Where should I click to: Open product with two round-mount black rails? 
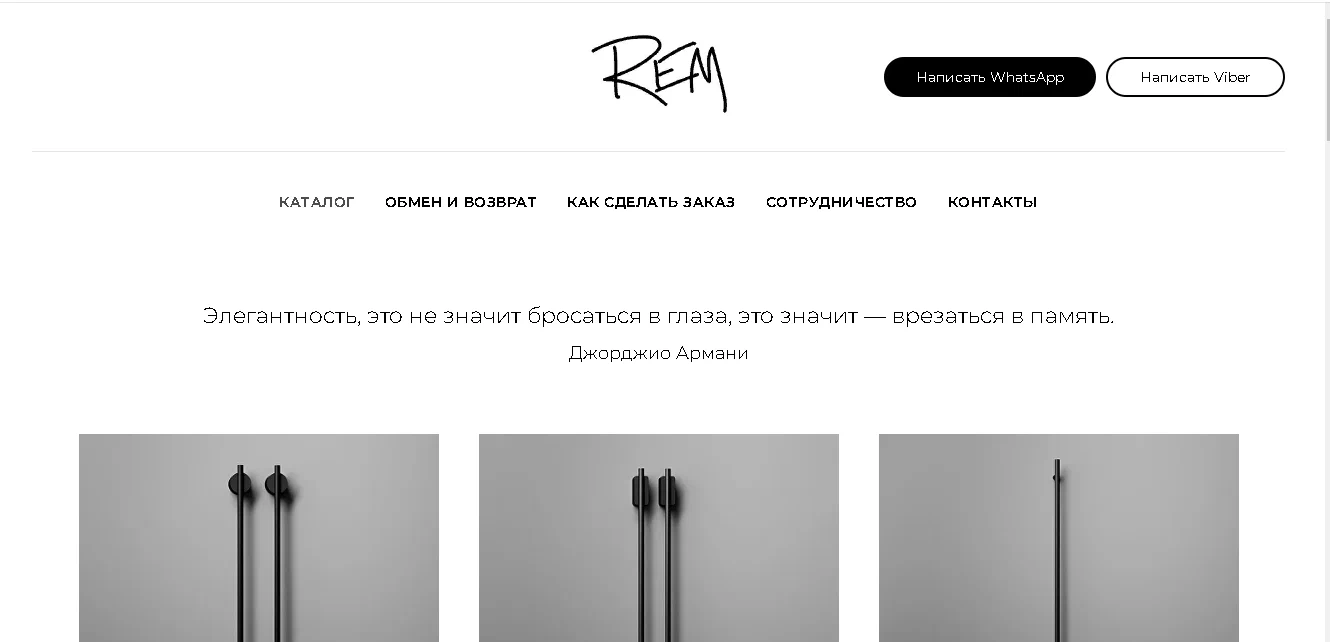pyautogui.click(x=259, y=538)
